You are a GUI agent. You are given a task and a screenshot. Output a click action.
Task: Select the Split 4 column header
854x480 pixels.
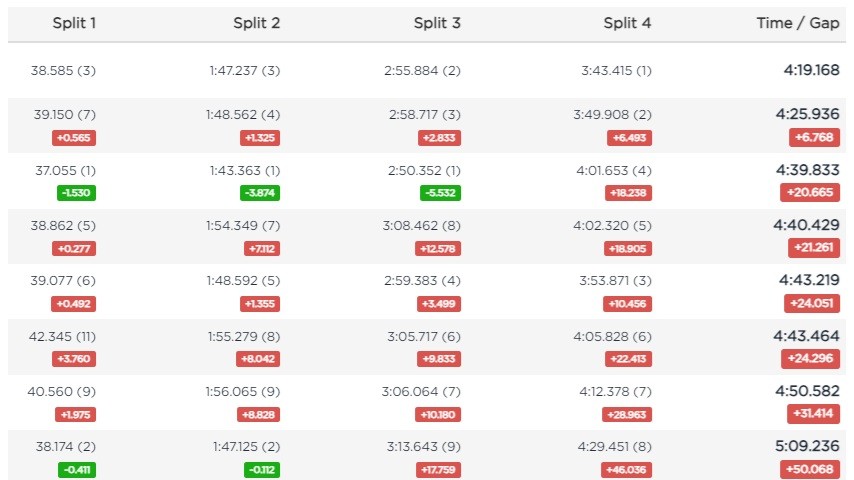[627, 23]
